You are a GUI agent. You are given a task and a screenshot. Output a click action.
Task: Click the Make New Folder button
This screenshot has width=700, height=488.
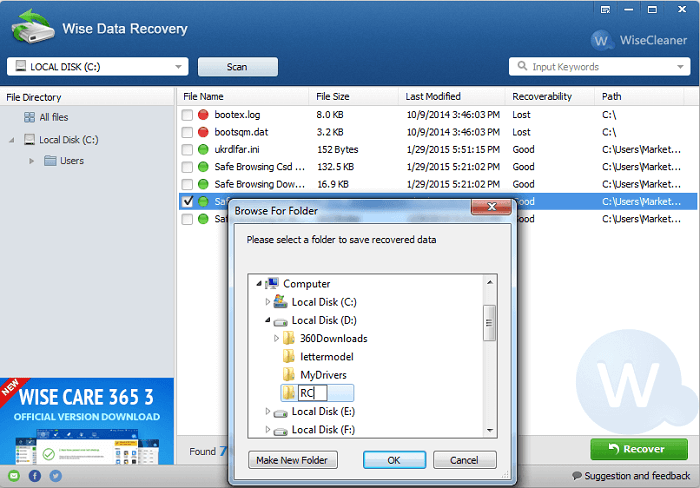pyautogui.click(x=292, y=460)
